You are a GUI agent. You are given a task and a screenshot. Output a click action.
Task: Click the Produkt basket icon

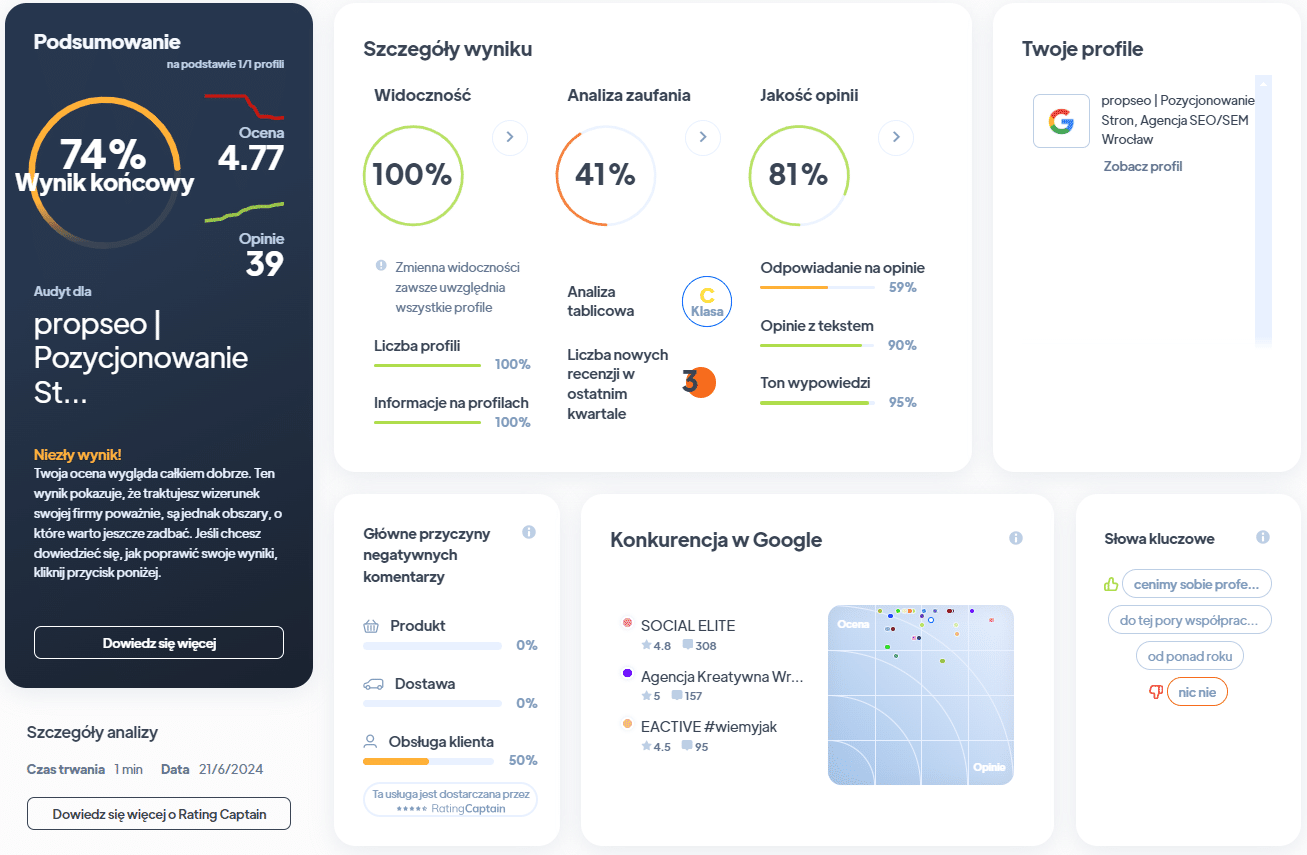371,626
